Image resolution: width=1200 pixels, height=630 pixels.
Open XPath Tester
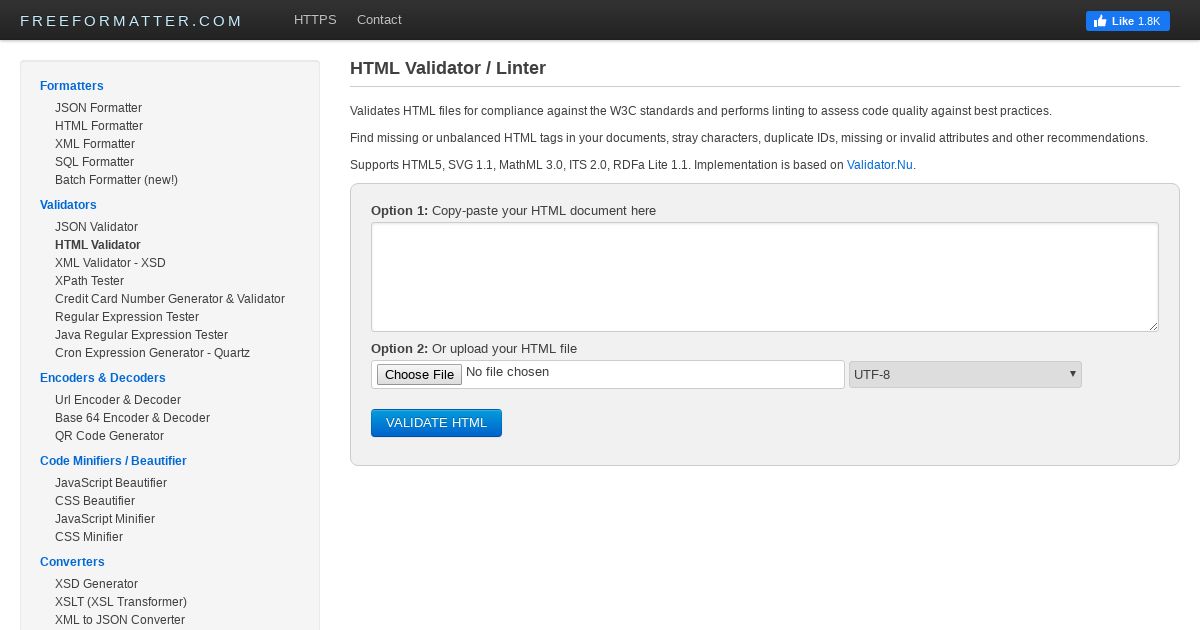pos(89,281)
